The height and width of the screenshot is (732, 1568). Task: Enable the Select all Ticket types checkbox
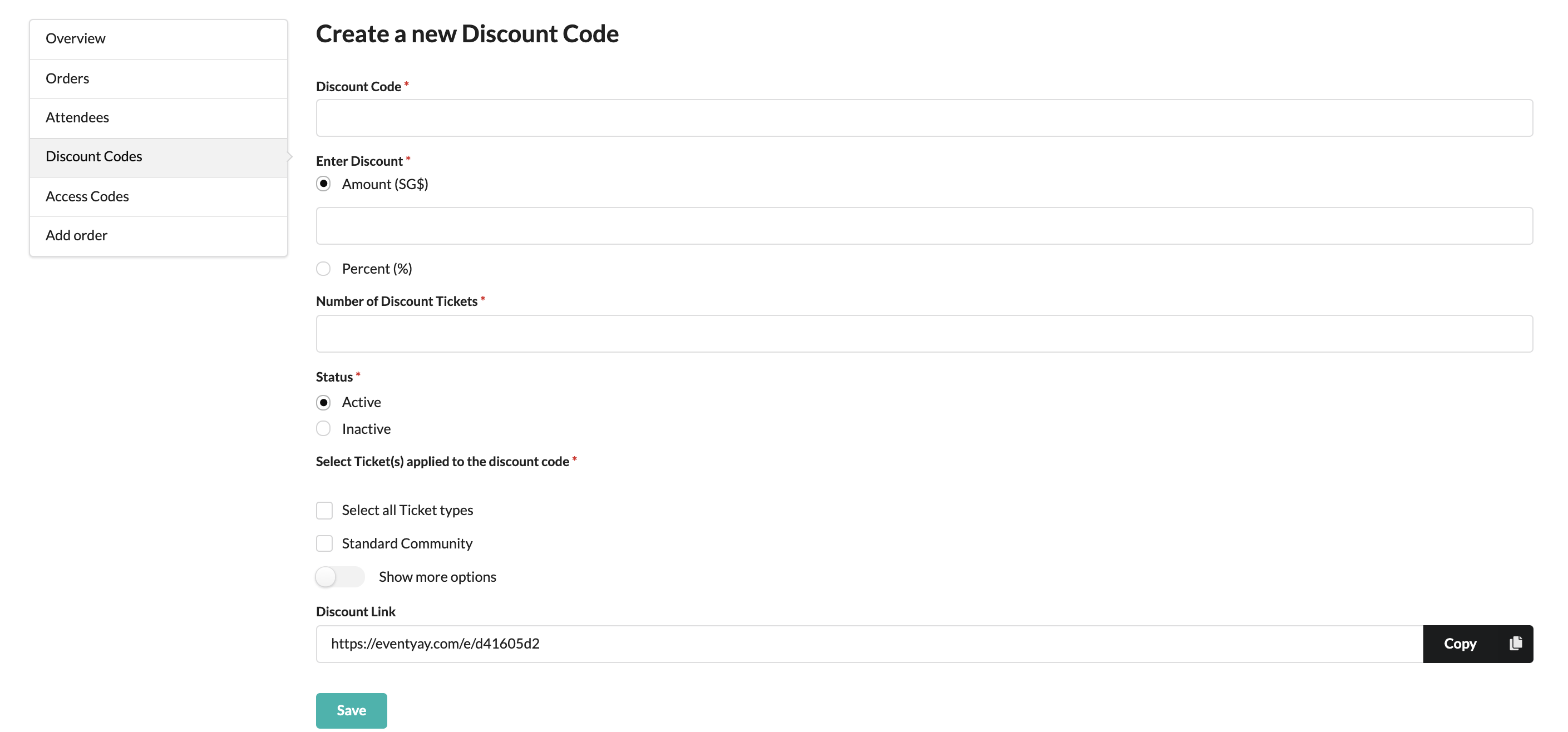tap(324, 509)
